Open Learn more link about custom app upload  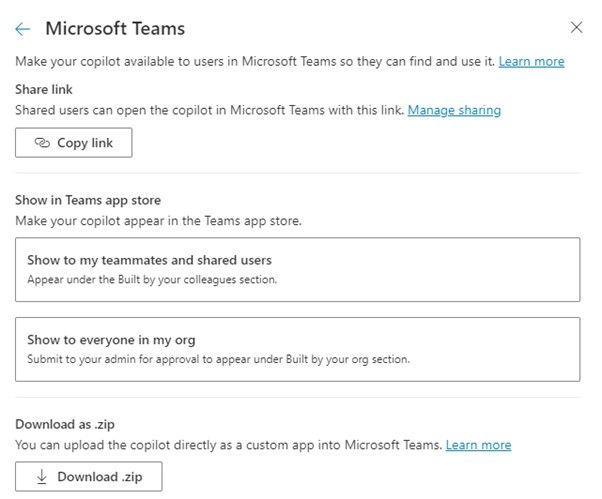pos(478,444)
